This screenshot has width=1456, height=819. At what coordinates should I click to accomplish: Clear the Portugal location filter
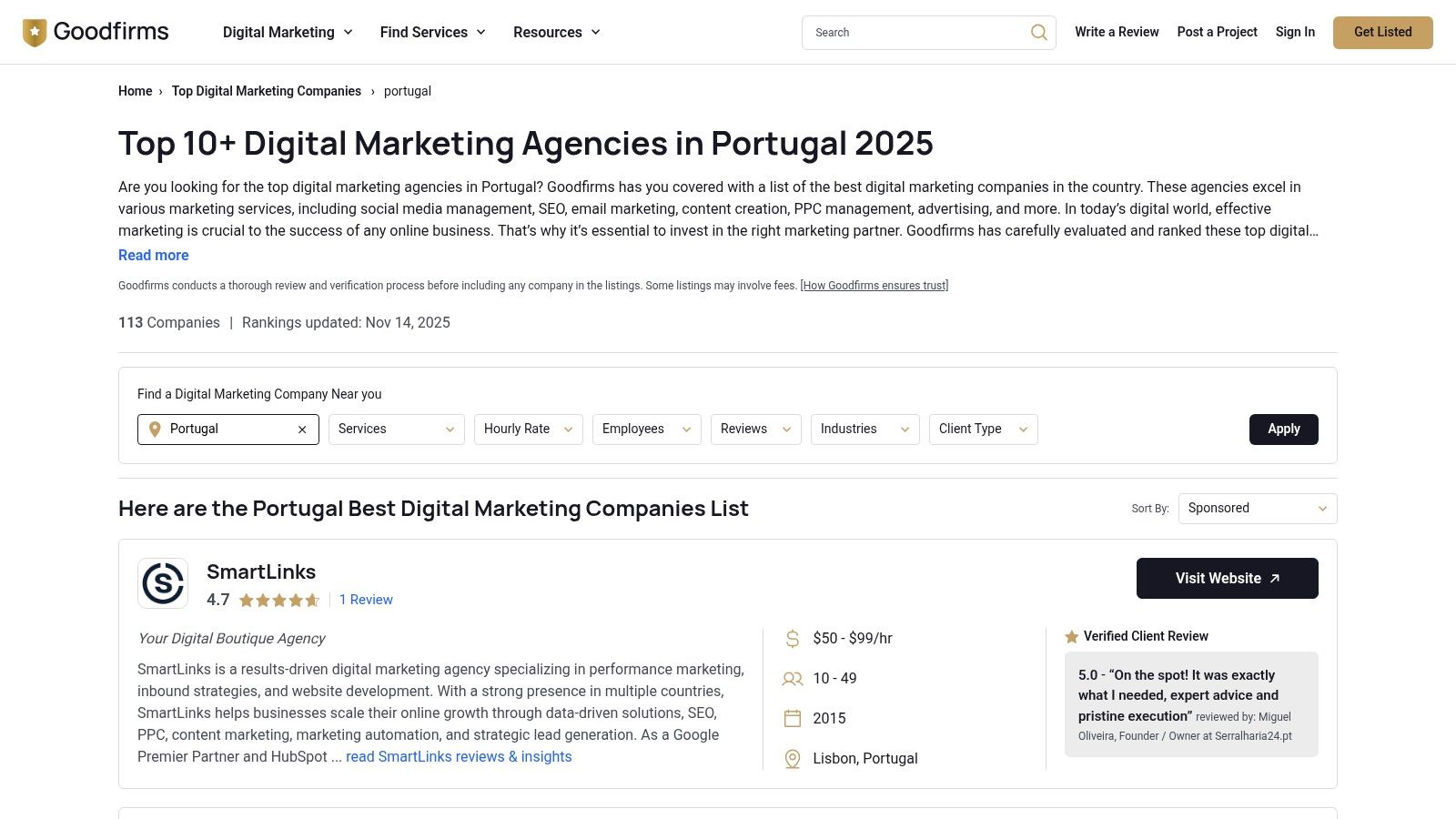pyautogui.click(x=301, y=429)
